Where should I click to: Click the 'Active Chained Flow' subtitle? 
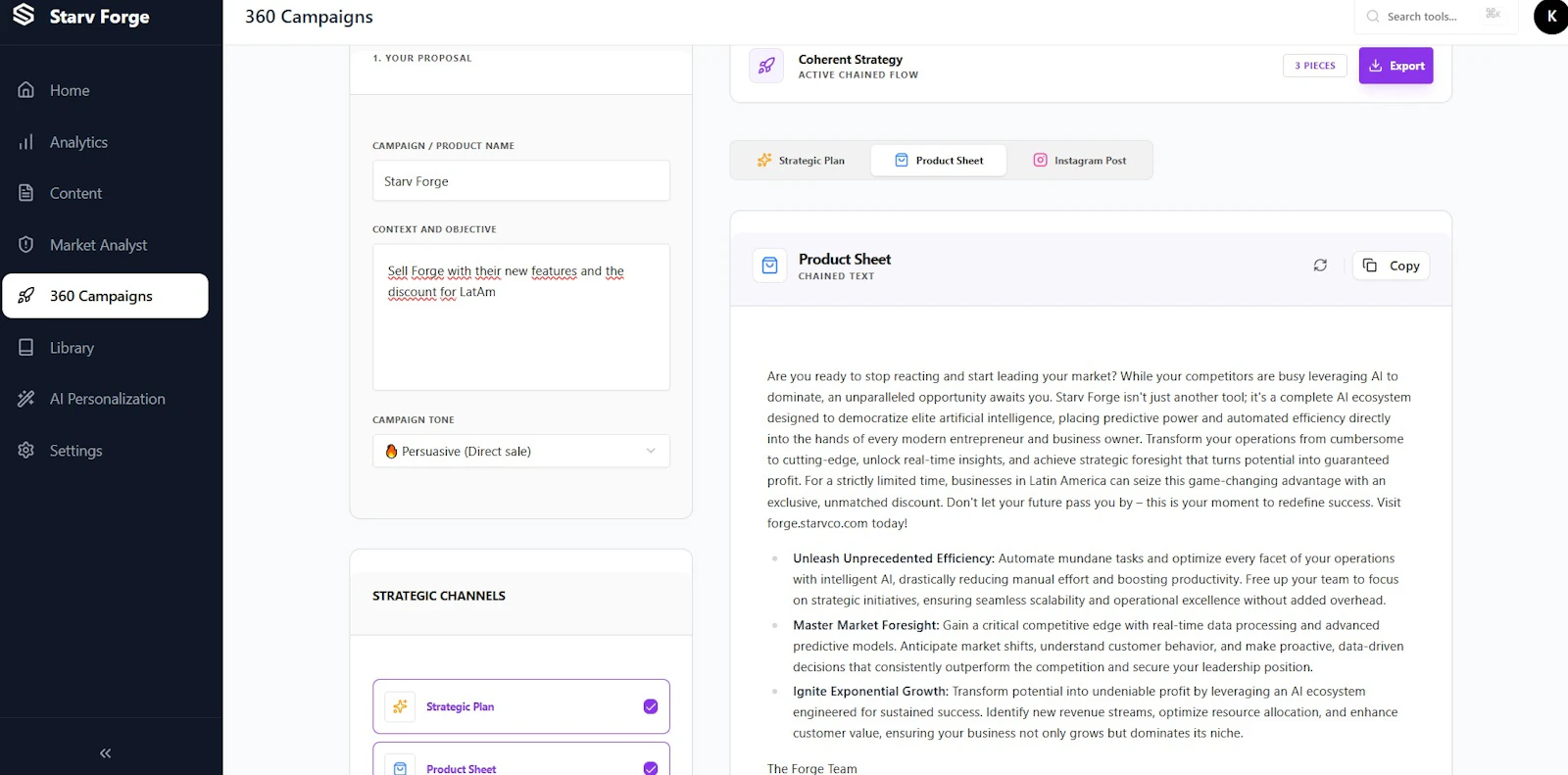pyautogui.click(x=858, y=75)
